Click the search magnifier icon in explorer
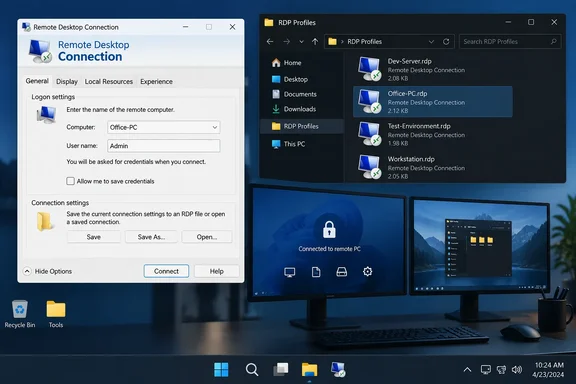The image size is (576, 384). point(554,42)
